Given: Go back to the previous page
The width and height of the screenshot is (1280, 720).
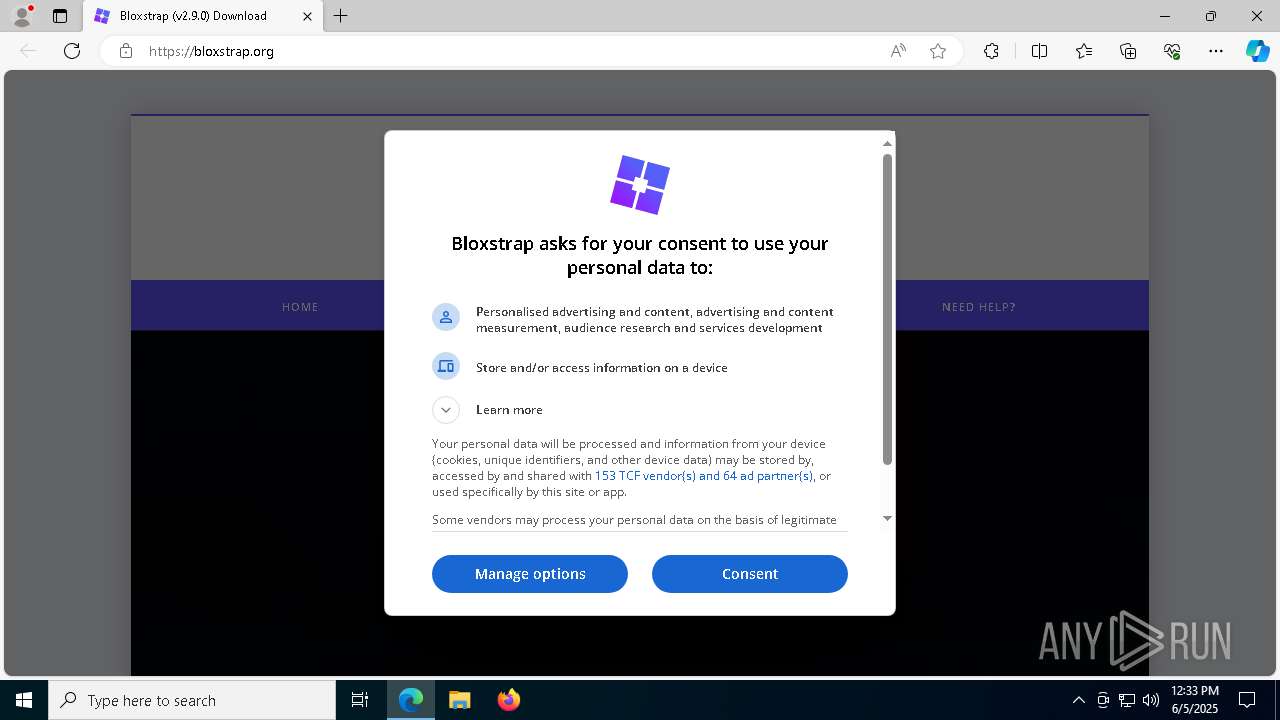Looking at the screenshot, I should (x=28, y=51).
